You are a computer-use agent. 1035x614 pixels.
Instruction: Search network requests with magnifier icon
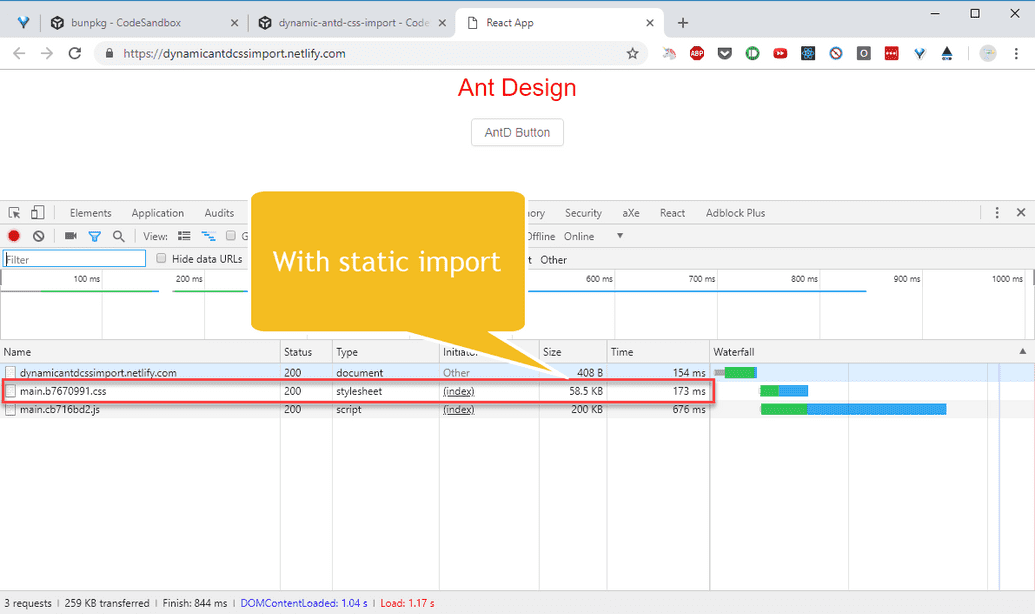tap(119, 236)
